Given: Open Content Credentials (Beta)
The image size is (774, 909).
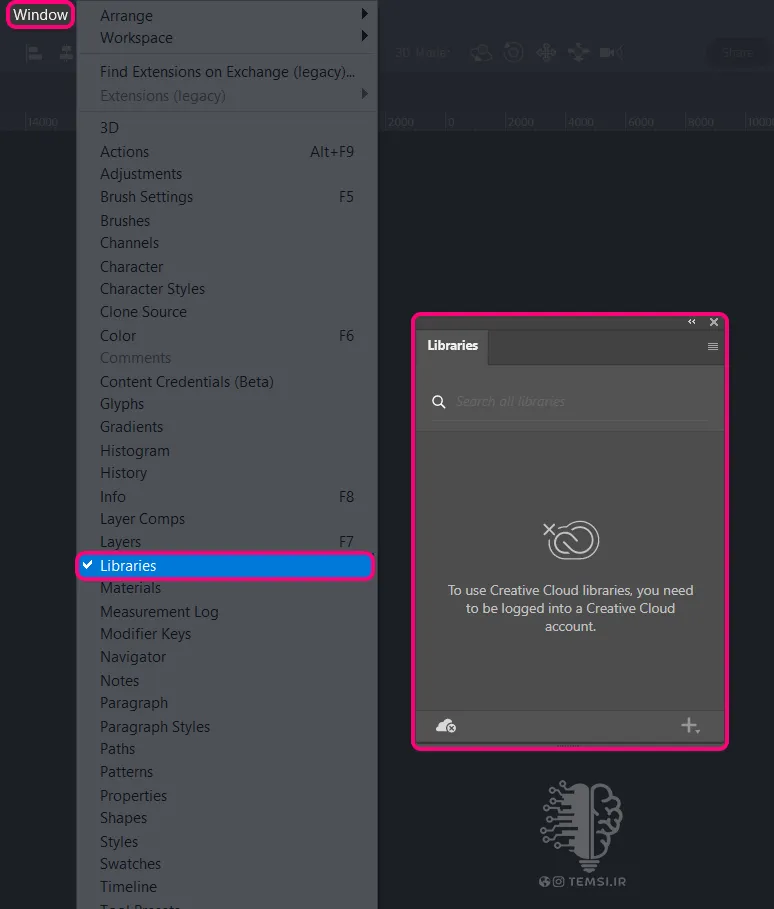Looking at the screenshot, I should coord(227,381).
